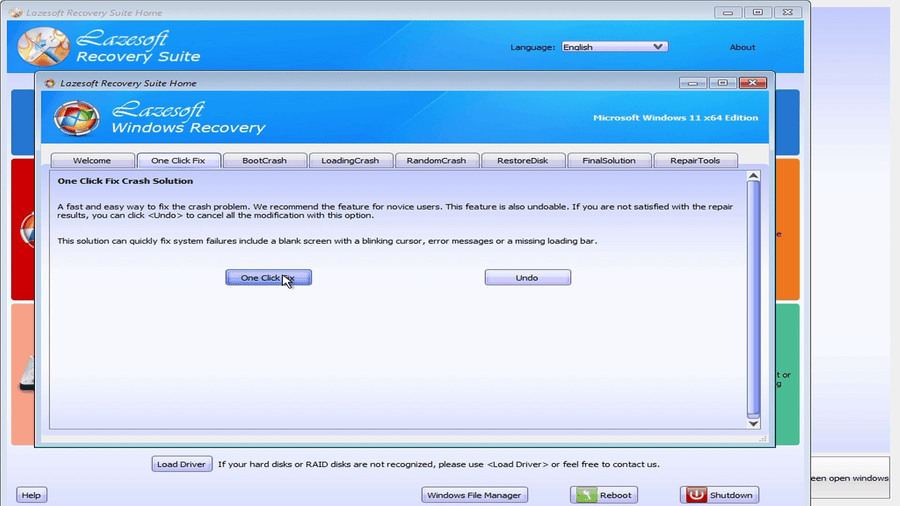Open the RepairTools tab

[695, 161]
